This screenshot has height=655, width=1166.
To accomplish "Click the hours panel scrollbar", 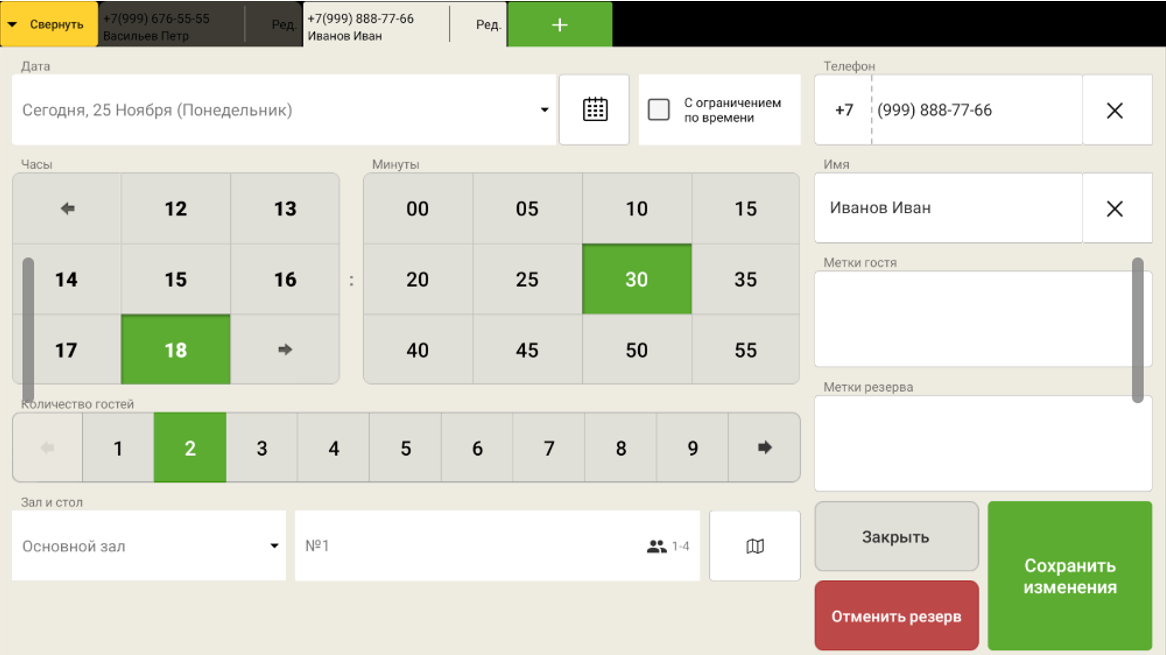I will pyautogui.click(x=28, y=330).
